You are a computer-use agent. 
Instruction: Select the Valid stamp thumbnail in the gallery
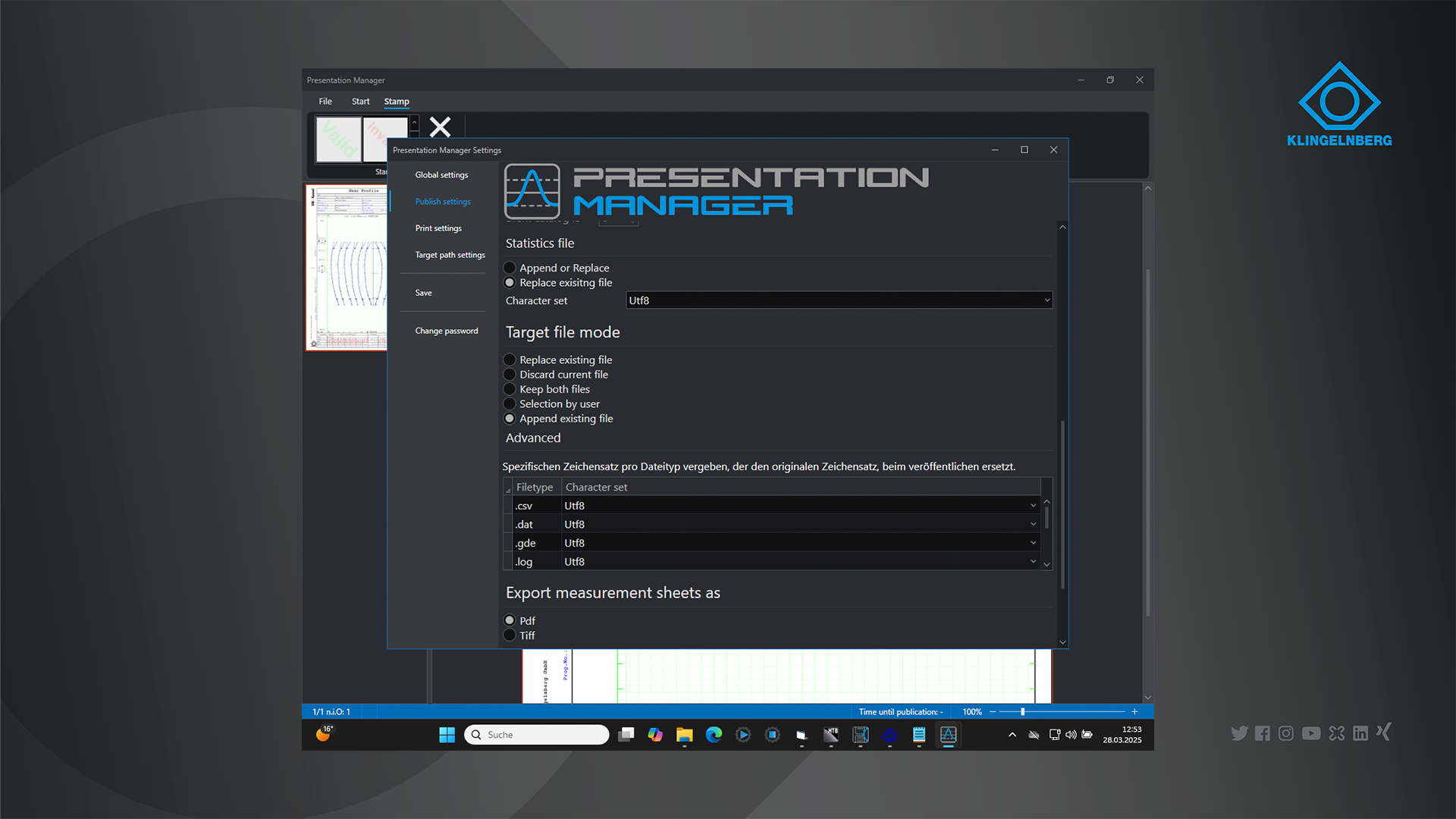coord(338,140)
